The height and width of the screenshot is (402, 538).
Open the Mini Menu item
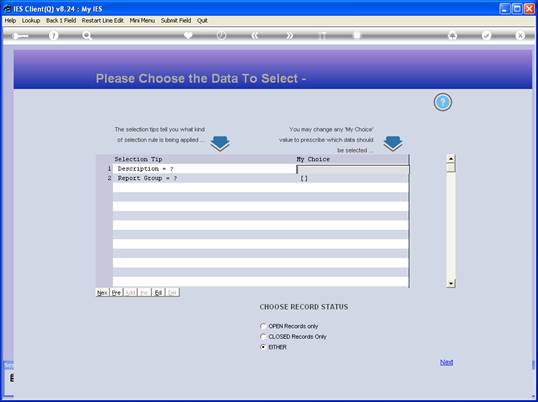pyautogui.click(x=142, y=21)
